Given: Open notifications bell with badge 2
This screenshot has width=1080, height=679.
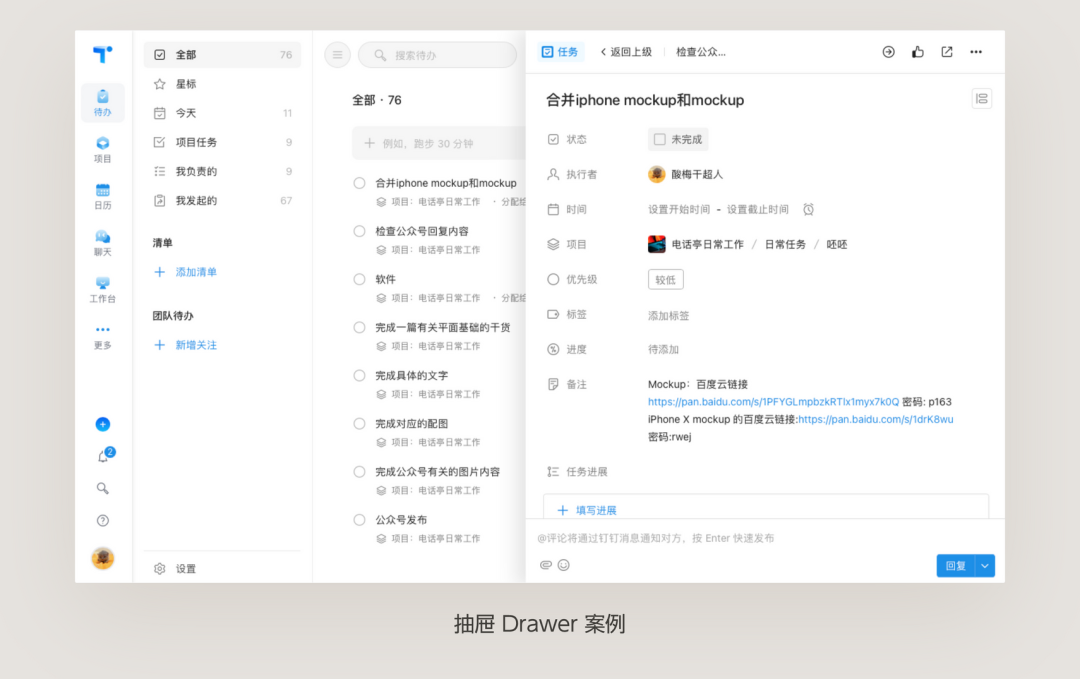Looking at the screenshot, I should click(x=103, y=456).
